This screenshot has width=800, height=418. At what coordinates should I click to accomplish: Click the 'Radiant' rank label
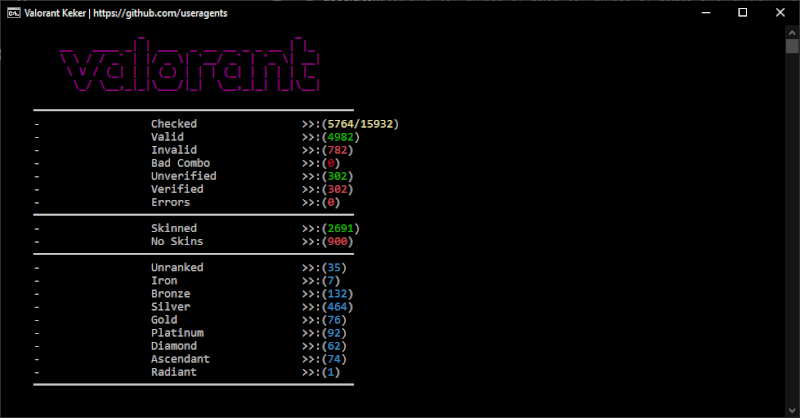pyautogui.click(x=173, y=372)
